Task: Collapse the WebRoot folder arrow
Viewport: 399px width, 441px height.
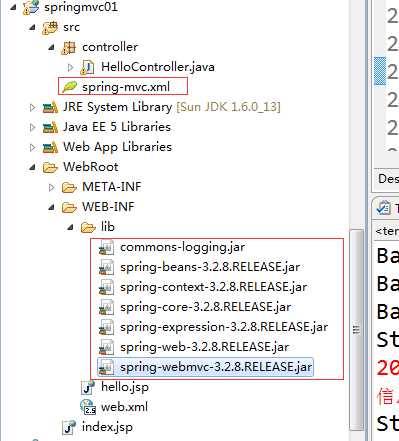Action: point(32,167)
